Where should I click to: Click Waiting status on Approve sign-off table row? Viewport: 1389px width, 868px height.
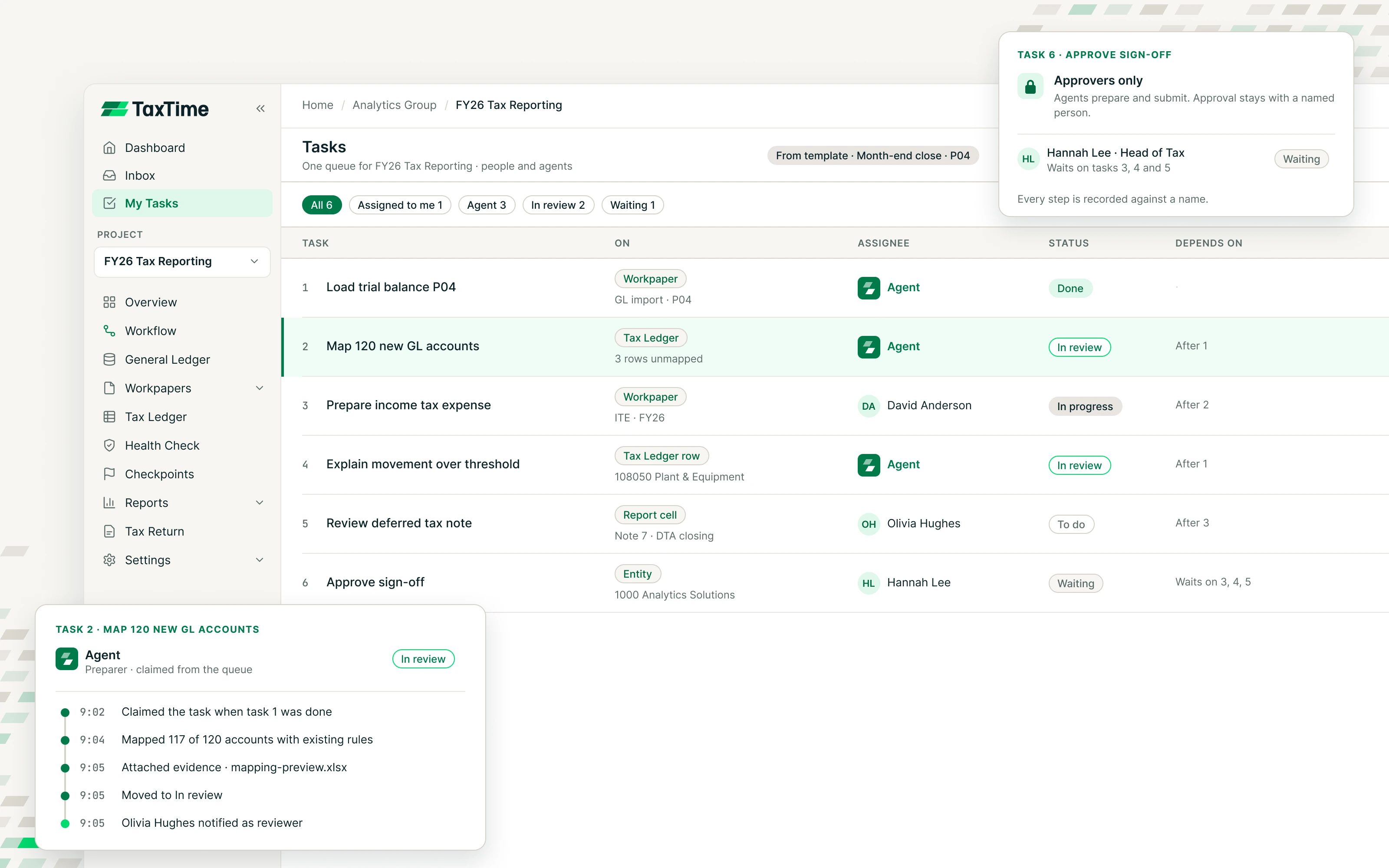click(1076, 584)
